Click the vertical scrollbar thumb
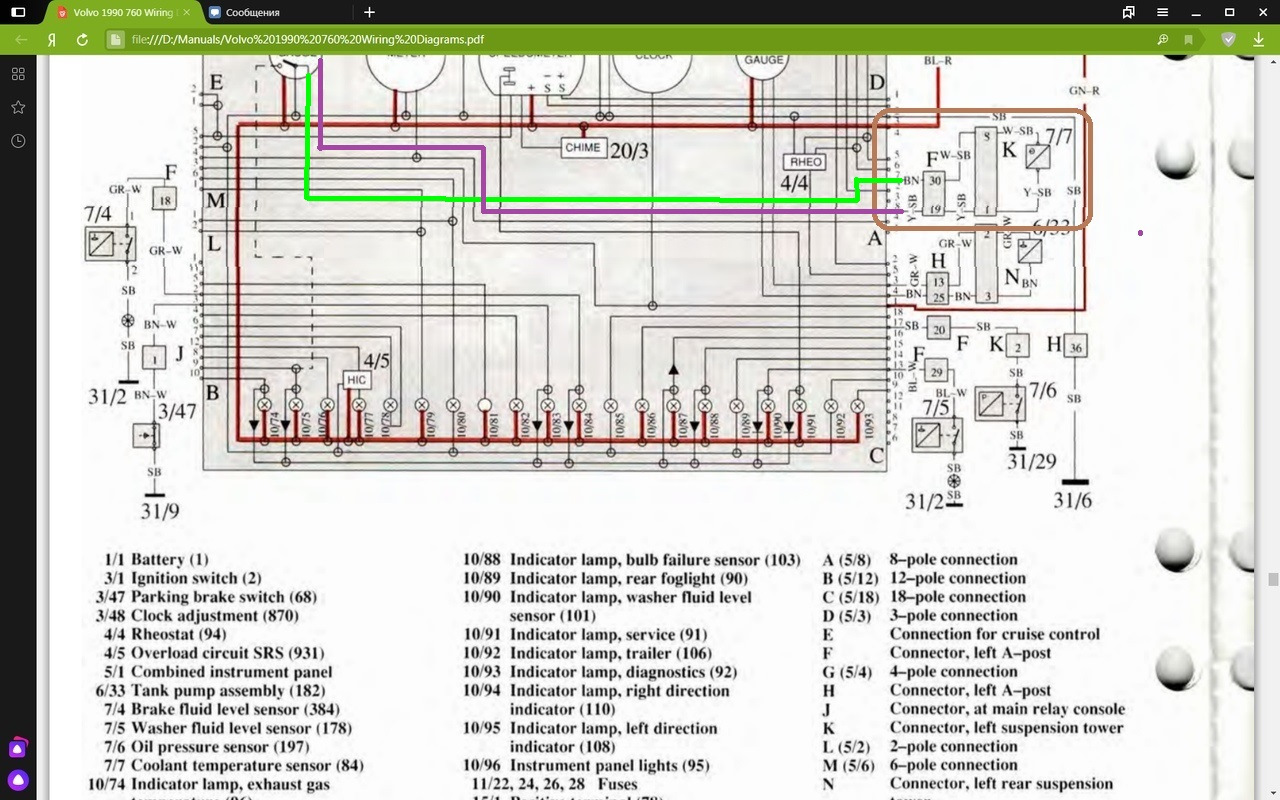The width and height of the screenshot is (1280, 800). (1273, 579)
